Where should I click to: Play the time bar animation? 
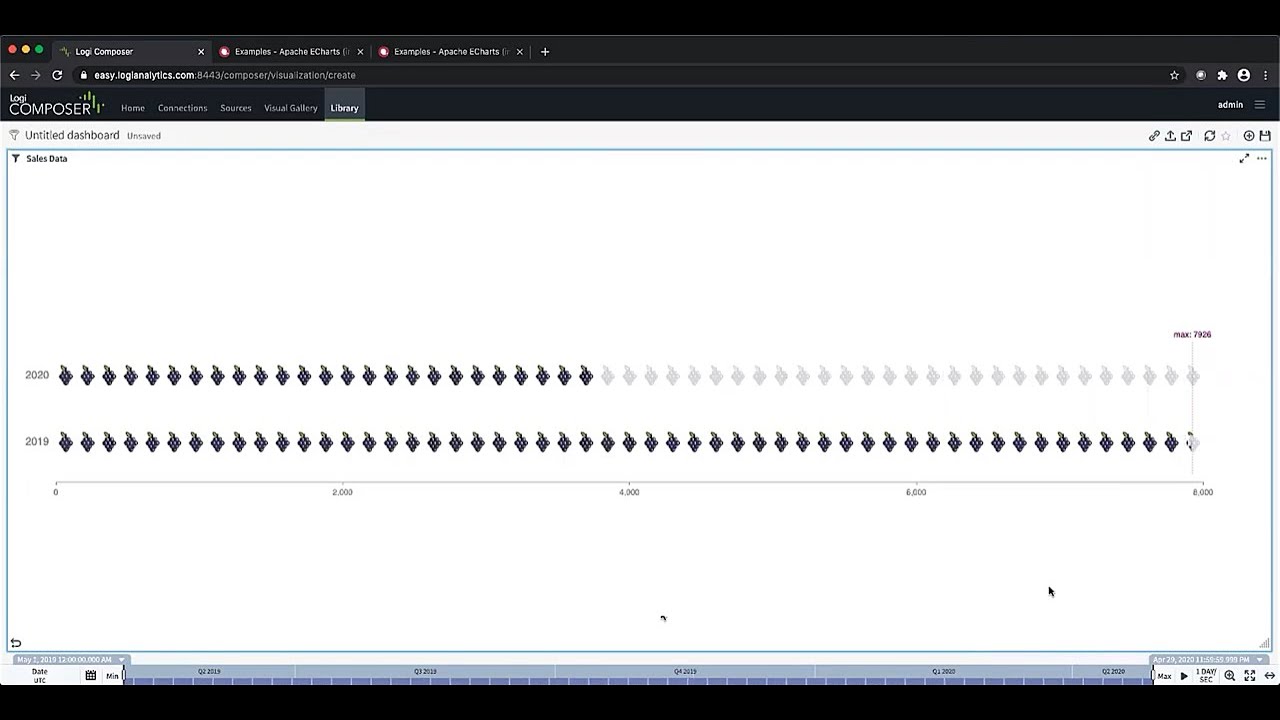coord(1184,676)
